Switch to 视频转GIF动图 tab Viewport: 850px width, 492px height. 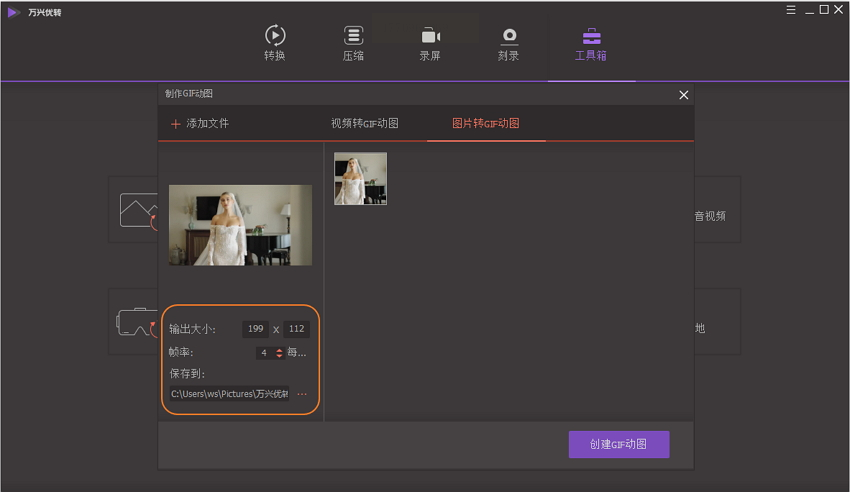click(x=365, y=124)
